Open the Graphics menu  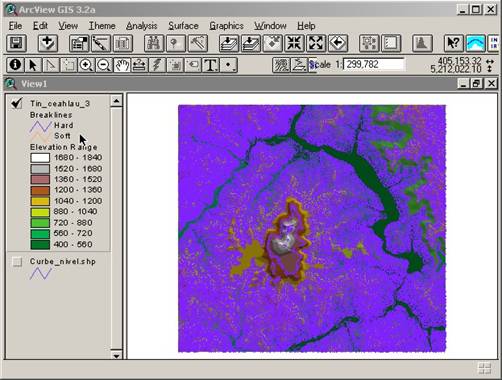pos(226,26)
